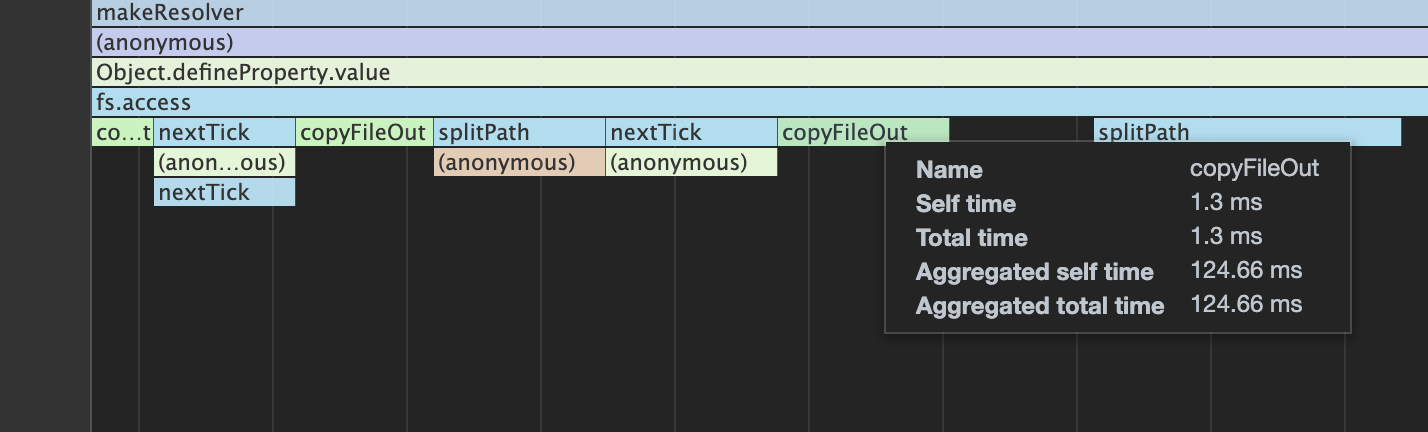Click the top-level (anonymous) purple bar
The image size is (1428, 432).
click(759, 43)
